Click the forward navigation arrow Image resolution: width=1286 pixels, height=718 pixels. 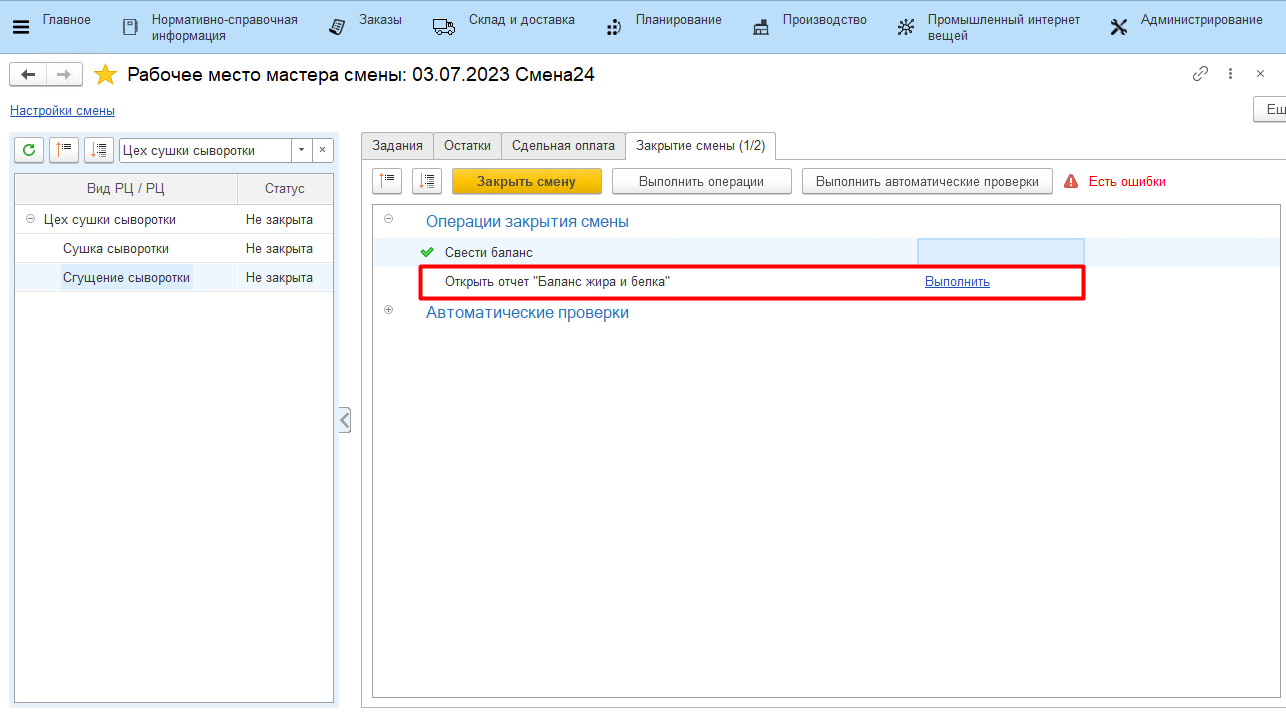pyautogui.click(x=63, y=75)
